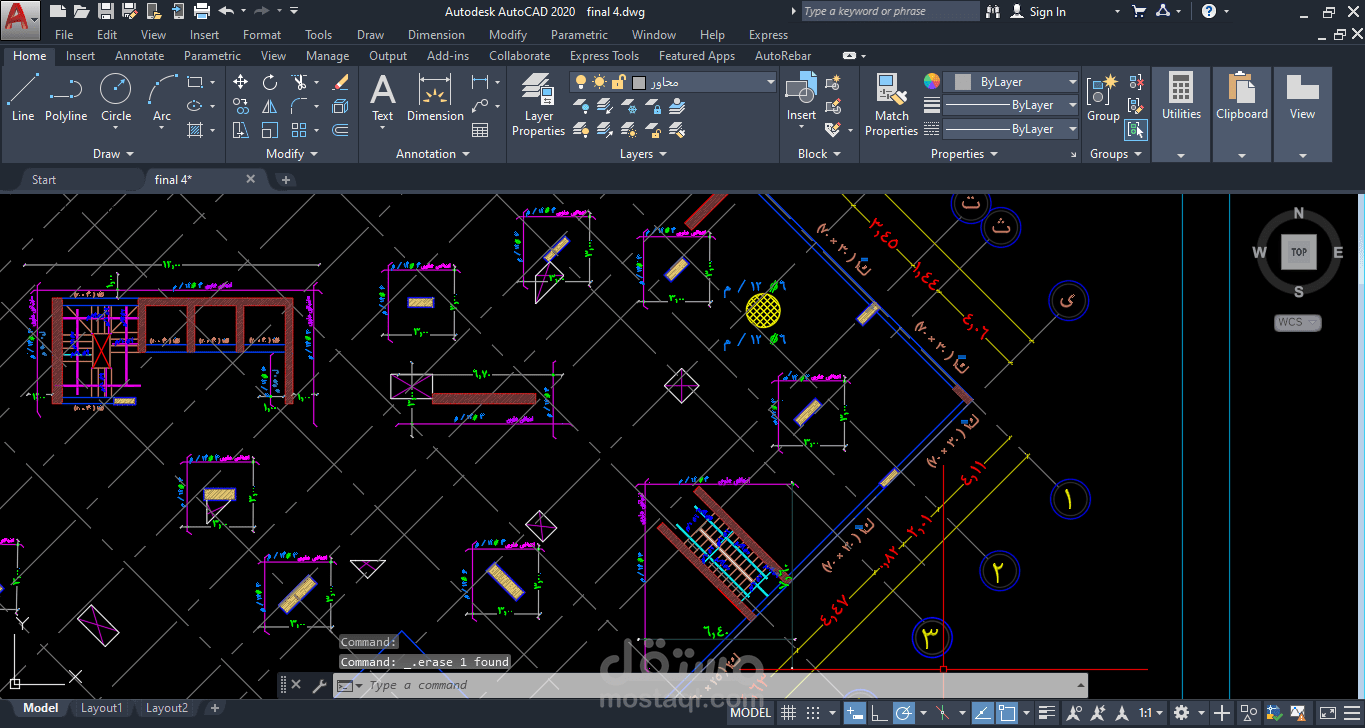This screenshot has width=1365, height=728.
Task: Click the Insert block button
Action: tap(801, 99)
